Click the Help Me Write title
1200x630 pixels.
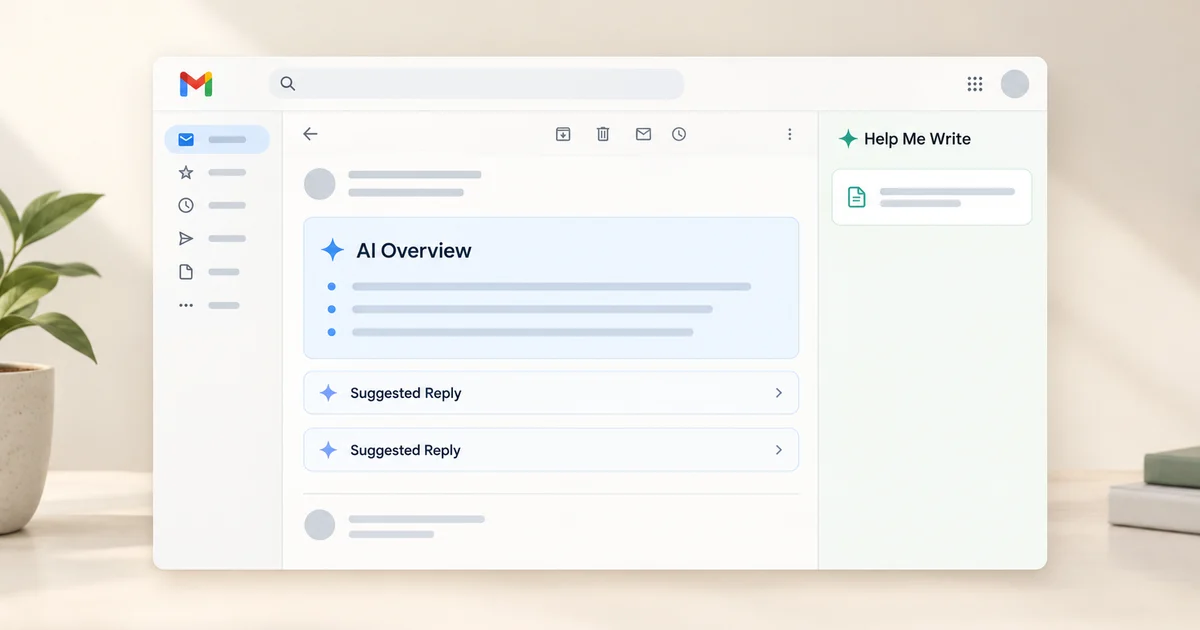click(x=917, y=139)
